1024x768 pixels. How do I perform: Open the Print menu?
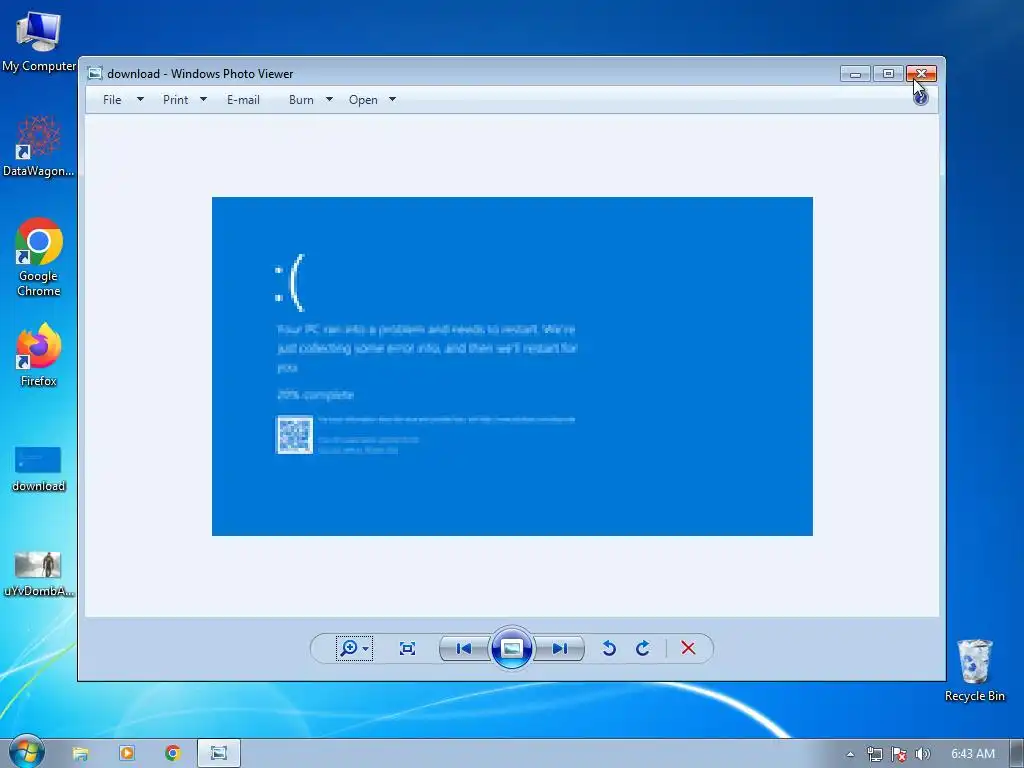tap(176, 100)
